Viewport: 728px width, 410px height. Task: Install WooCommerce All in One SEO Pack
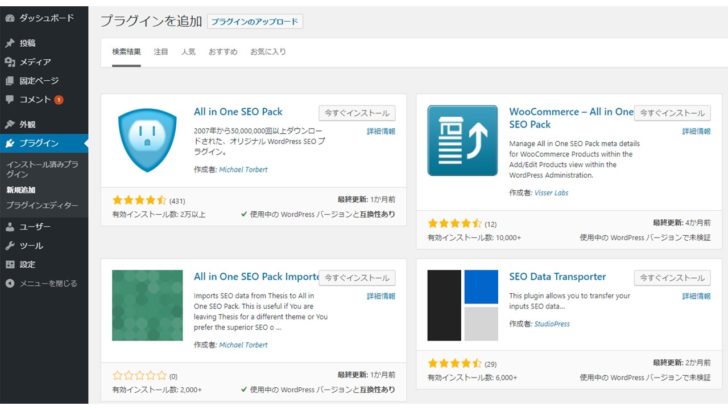[x=672, y=113]
